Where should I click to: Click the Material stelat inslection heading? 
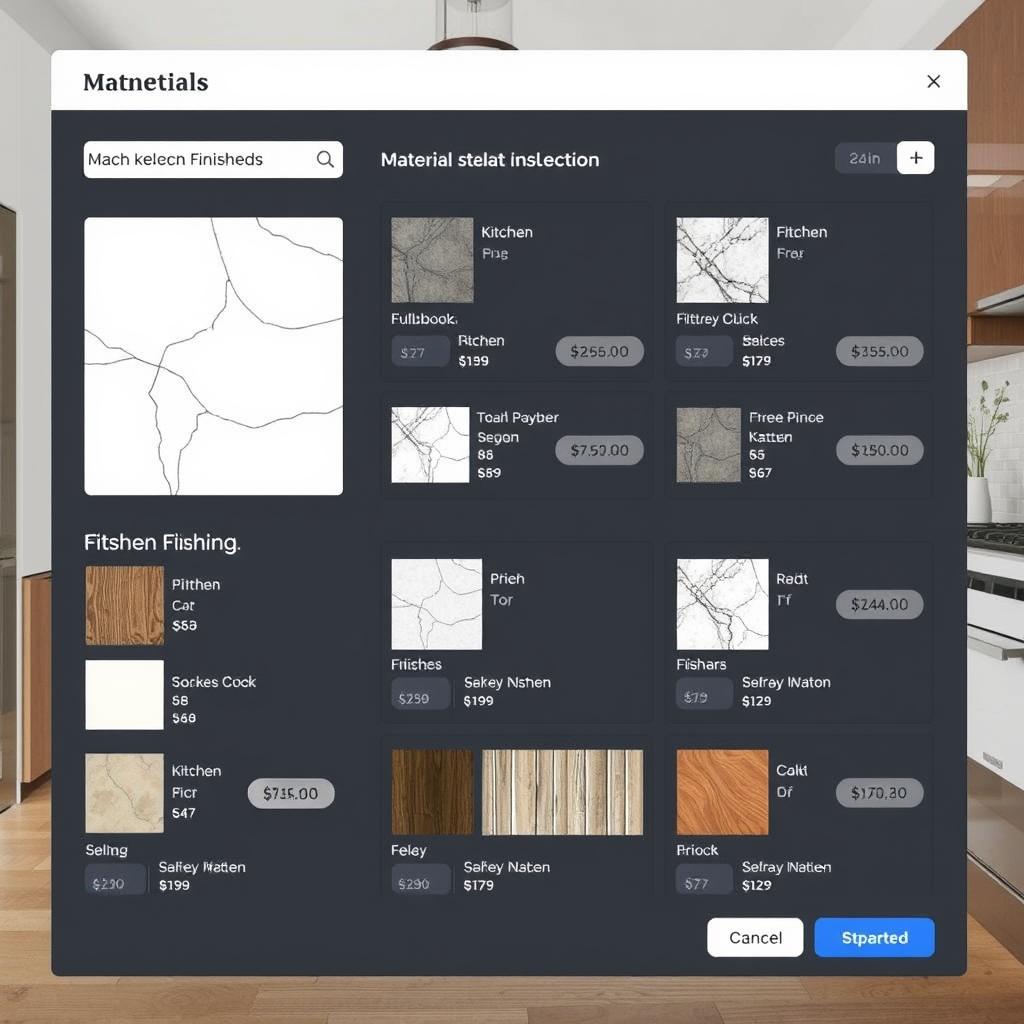(490, 160)
